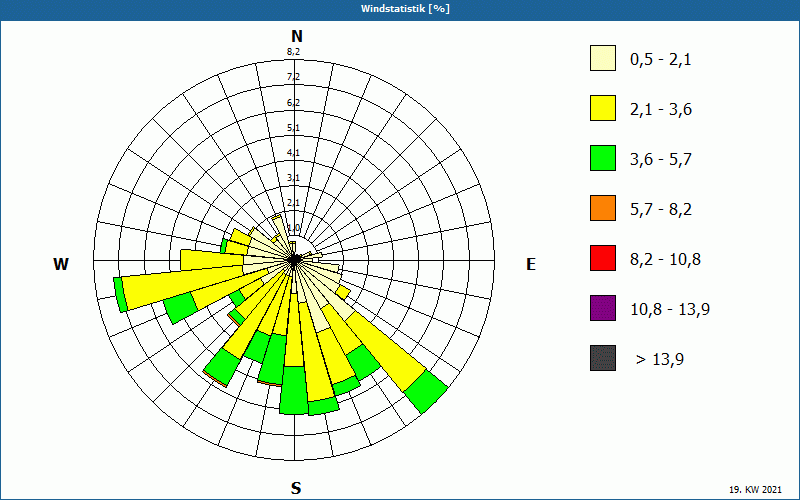Click the S compass label
The image size is (800, 500).
[296, 488]
